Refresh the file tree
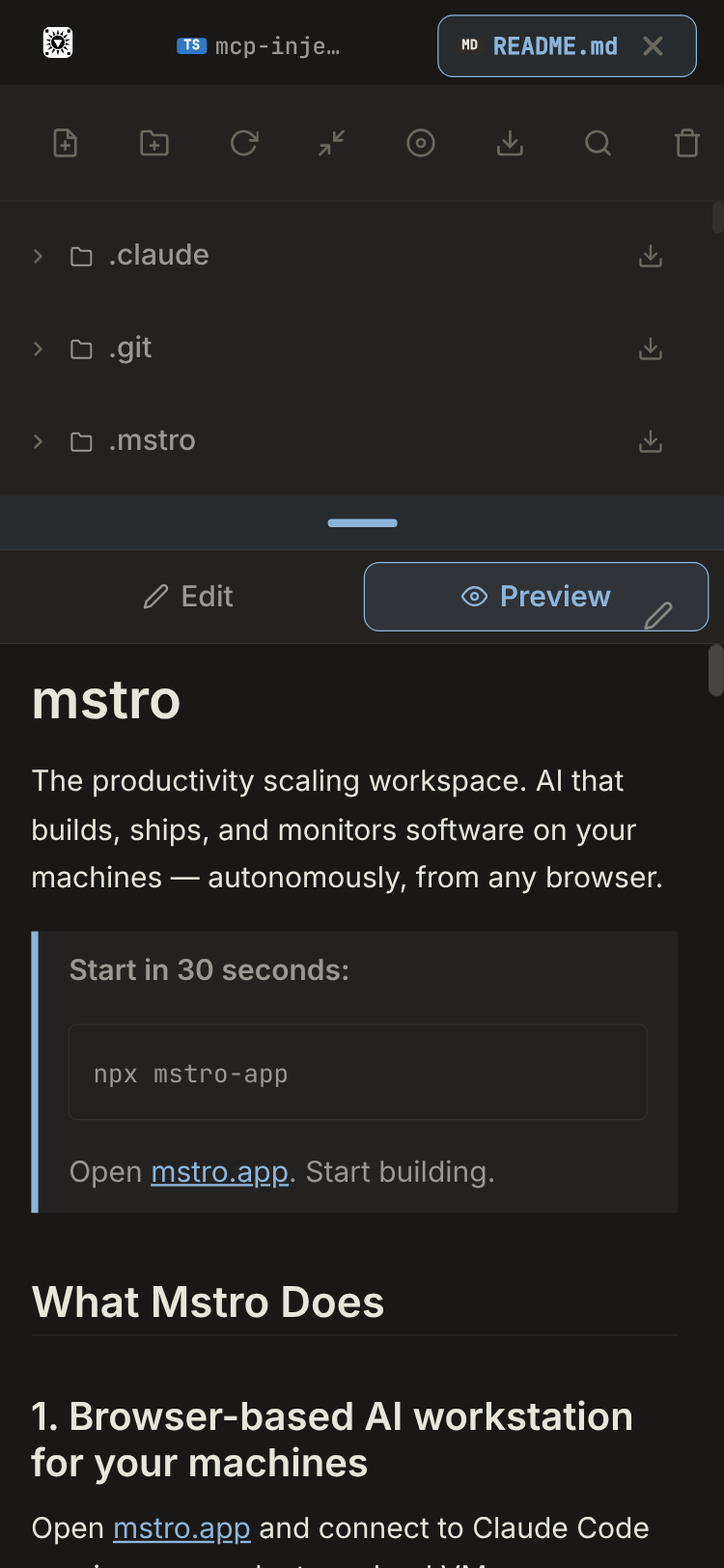The height and width of the screenshot is (1568, 724). tap(243, 144)
